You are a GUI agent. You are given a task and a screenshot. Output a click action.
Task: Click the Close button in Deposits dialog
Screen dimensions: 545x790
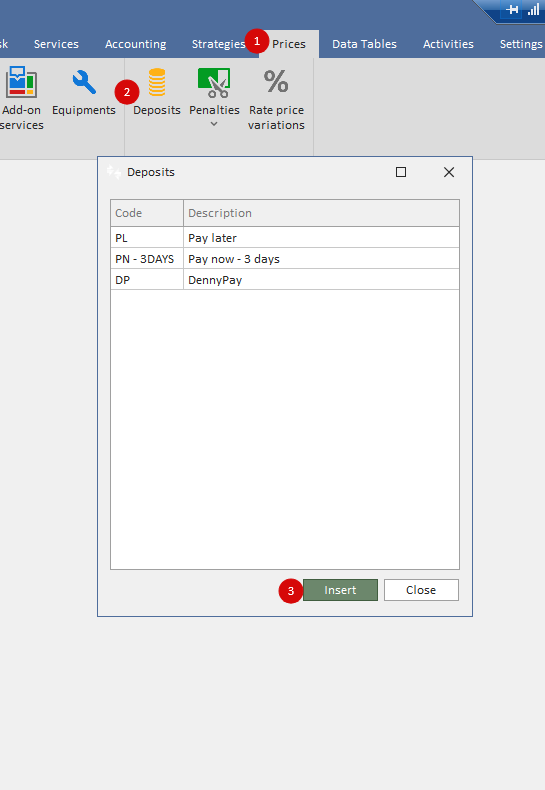pyautogui.click(x=421, y=590)
